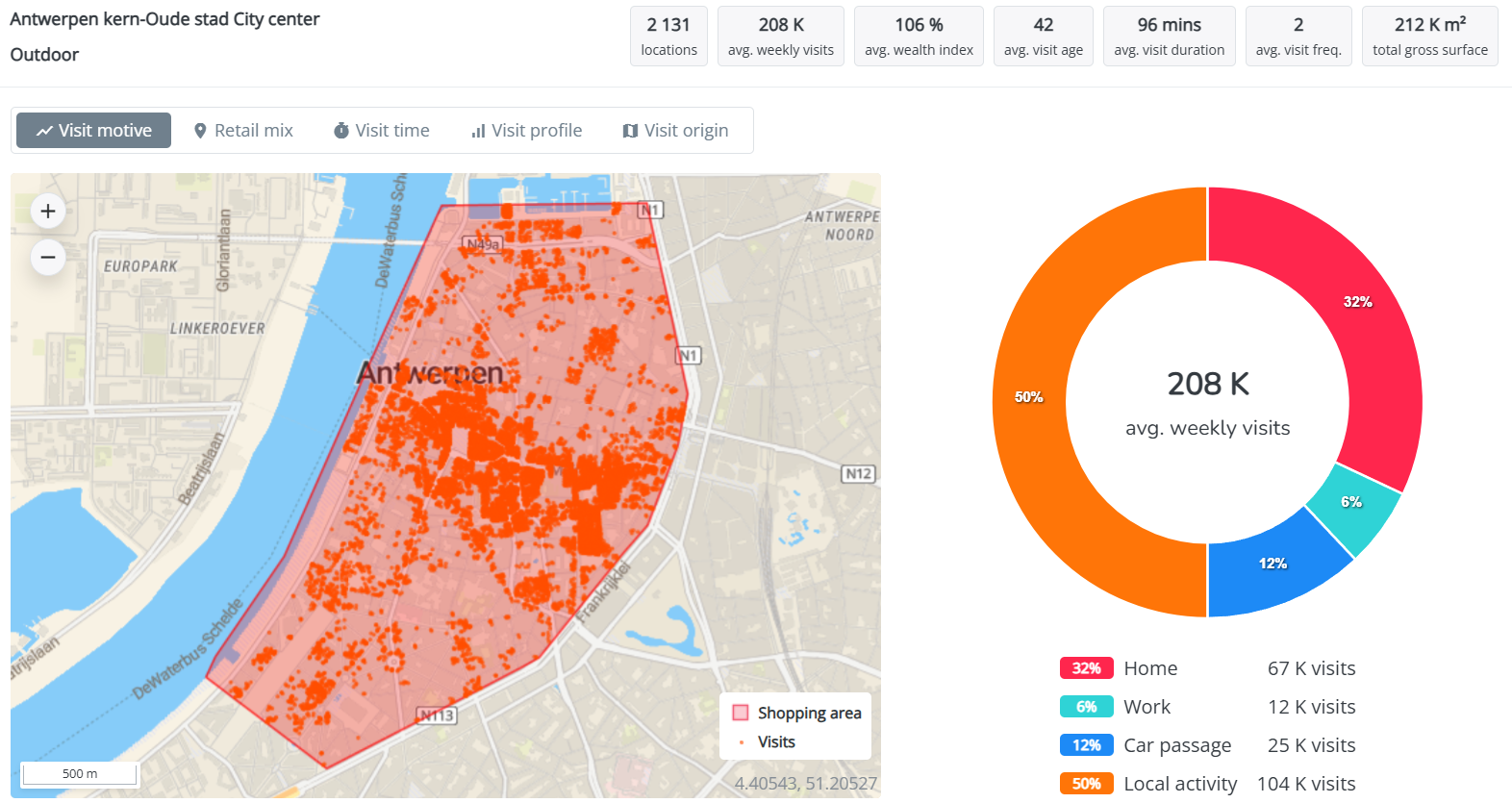Viewport: 1512px width, 803px height.
Task: Switch to the Visit time tab
Action: point(382,131)
